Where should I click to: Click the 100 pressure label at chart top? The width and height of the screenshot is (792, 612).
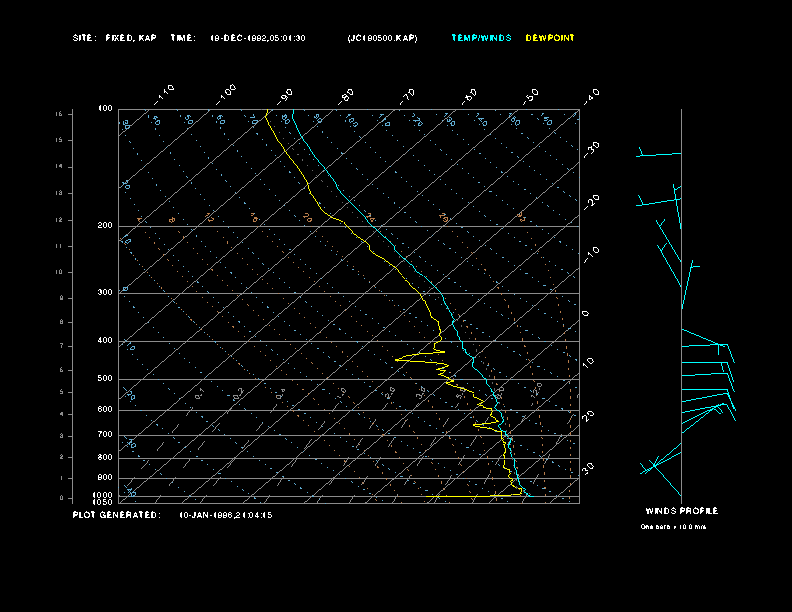point(105,108)
